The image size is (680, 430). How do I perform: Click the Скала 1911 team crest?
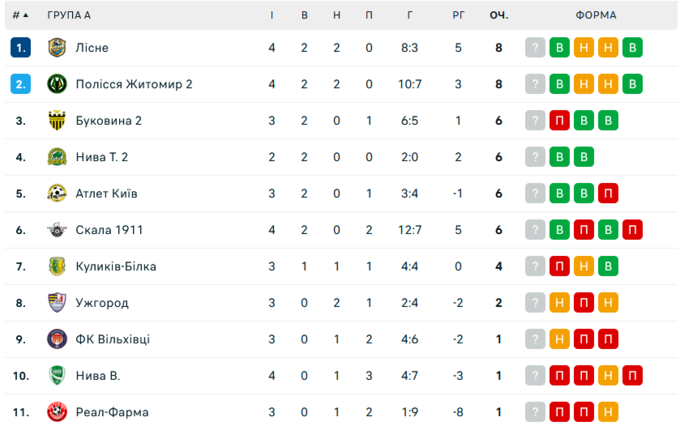click(x=57, y=230)
